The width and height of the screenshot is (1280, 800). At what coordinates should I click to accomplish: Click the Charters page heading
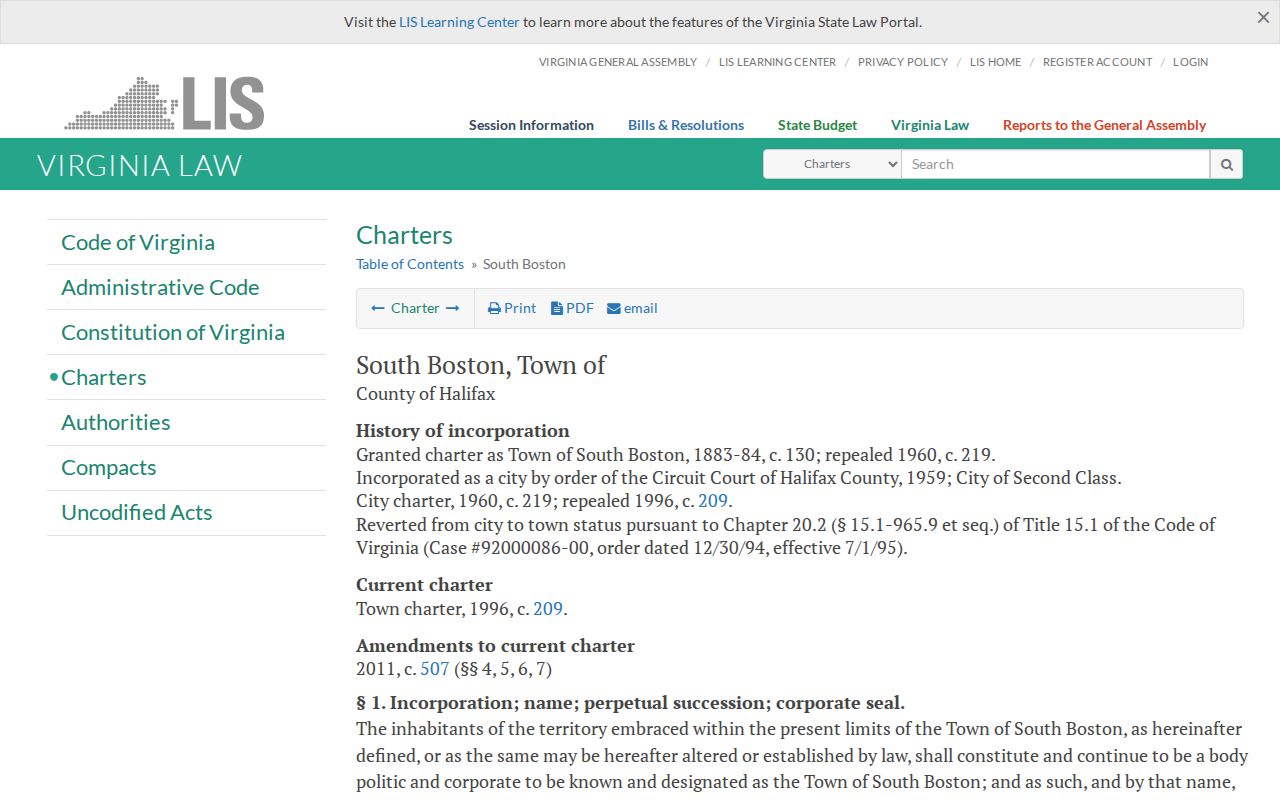click(x=404, y=235)
